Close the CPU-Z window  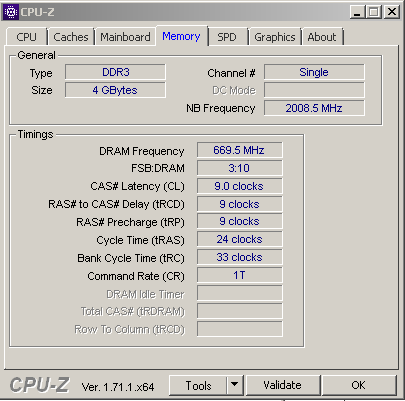coord(391,12)
